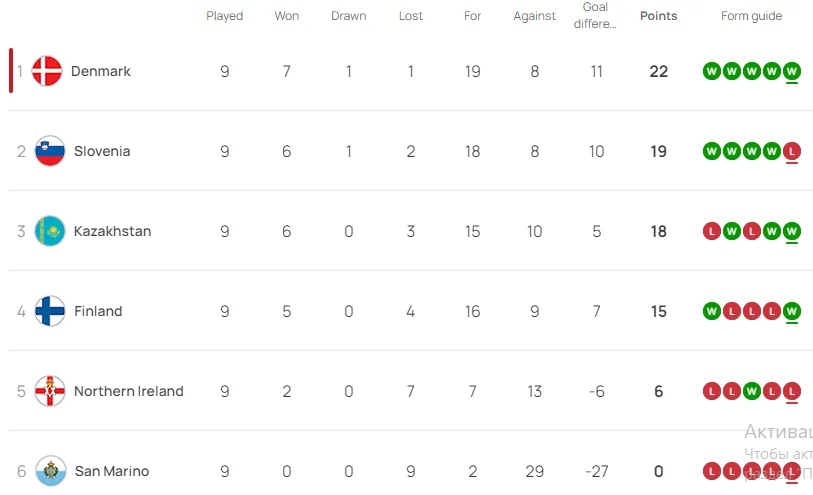Open the San Marino team link

112,471
